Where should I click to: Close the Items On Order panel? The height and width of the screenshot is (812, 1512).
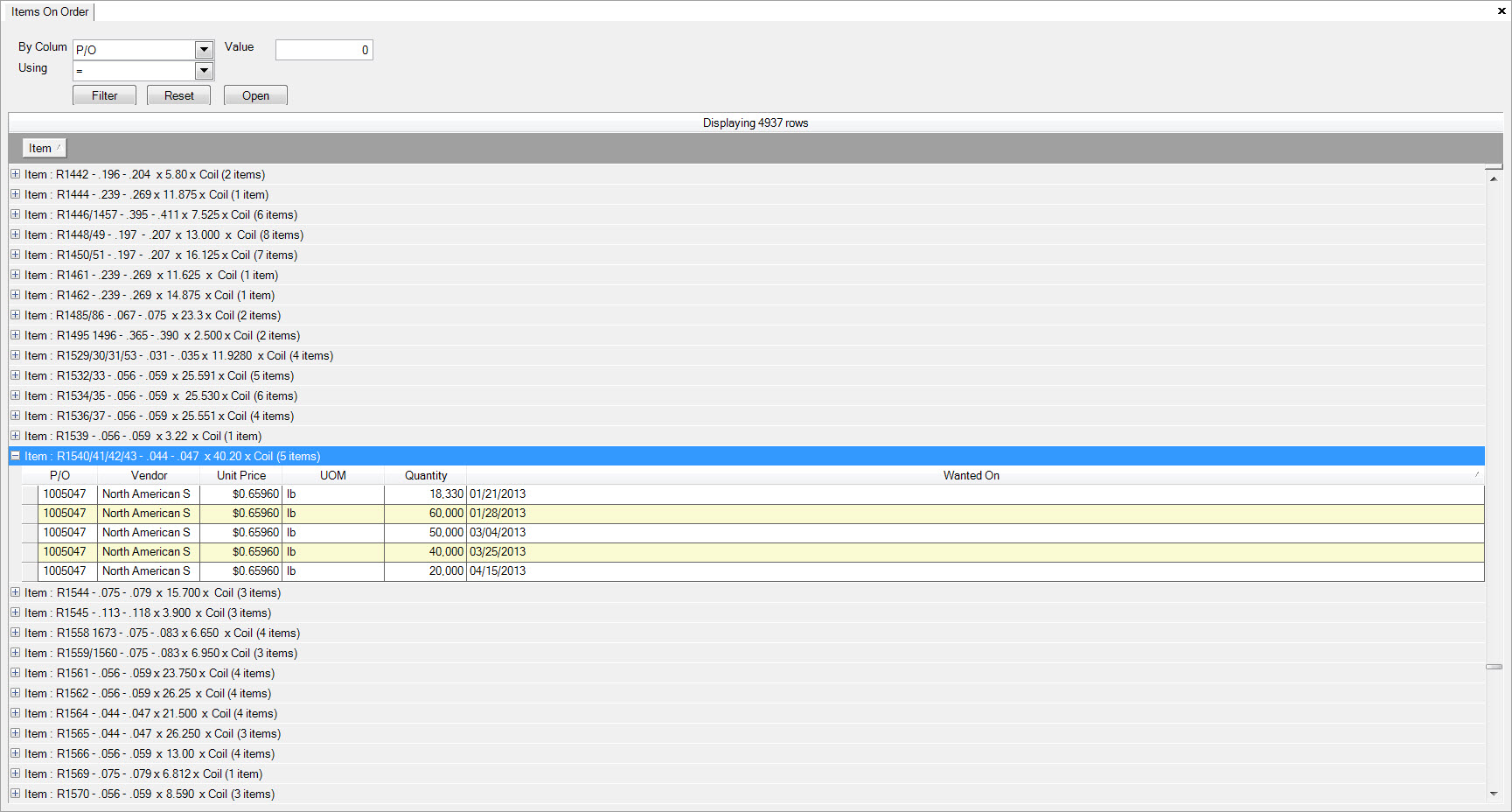(x=1502, y=11)
